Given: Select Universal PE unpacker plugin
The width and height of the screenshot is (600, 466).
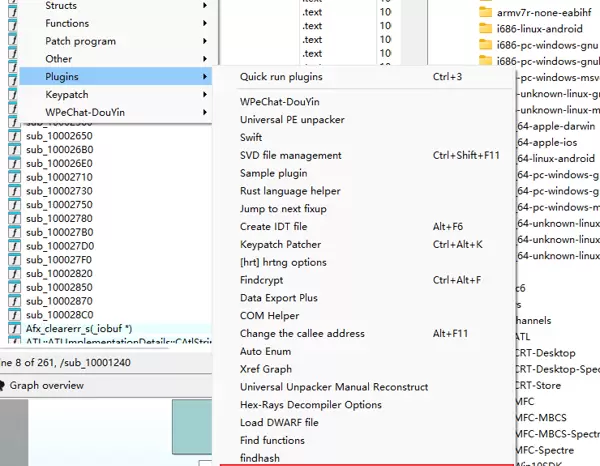Looking at the screenshot, I should coord(293,120).
